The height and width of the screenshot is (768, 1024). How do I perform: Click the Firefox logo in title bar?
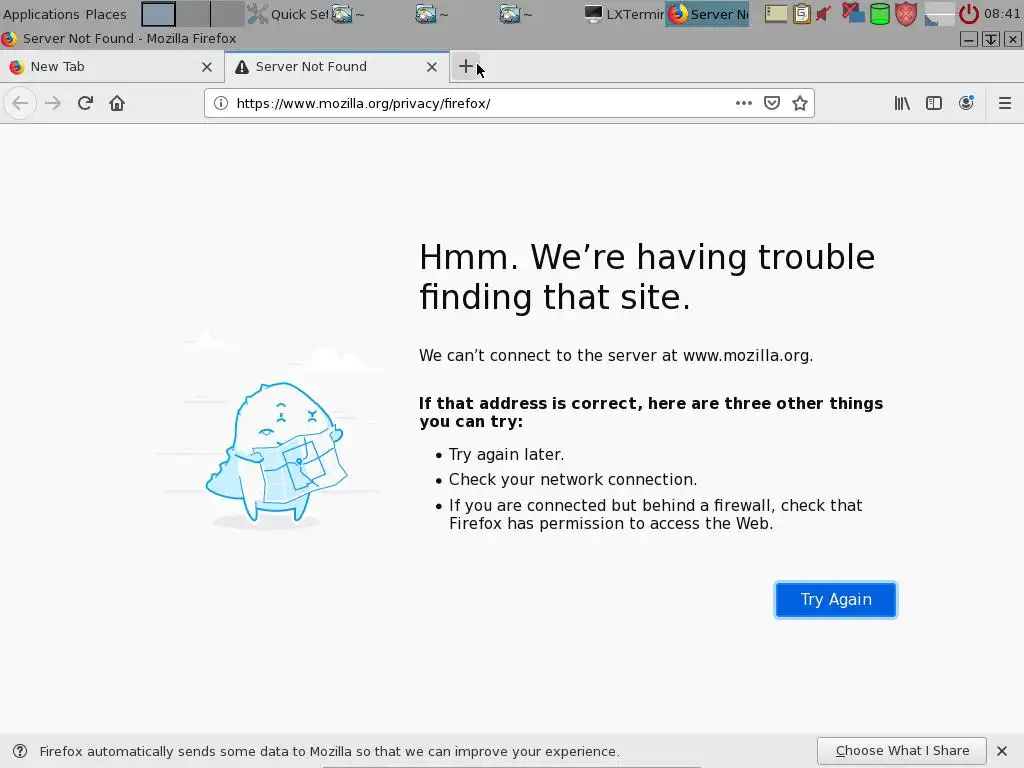[x=9, y=39]
